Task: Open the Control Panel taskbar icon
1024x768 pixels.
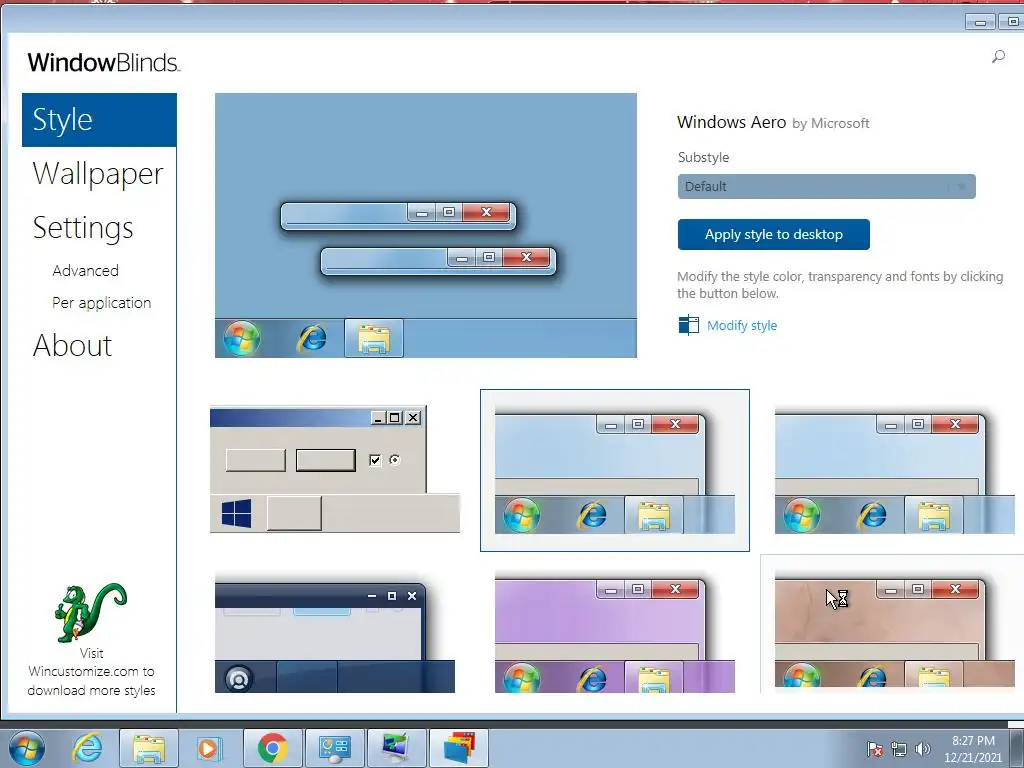Action: click(x=334, y=748)
